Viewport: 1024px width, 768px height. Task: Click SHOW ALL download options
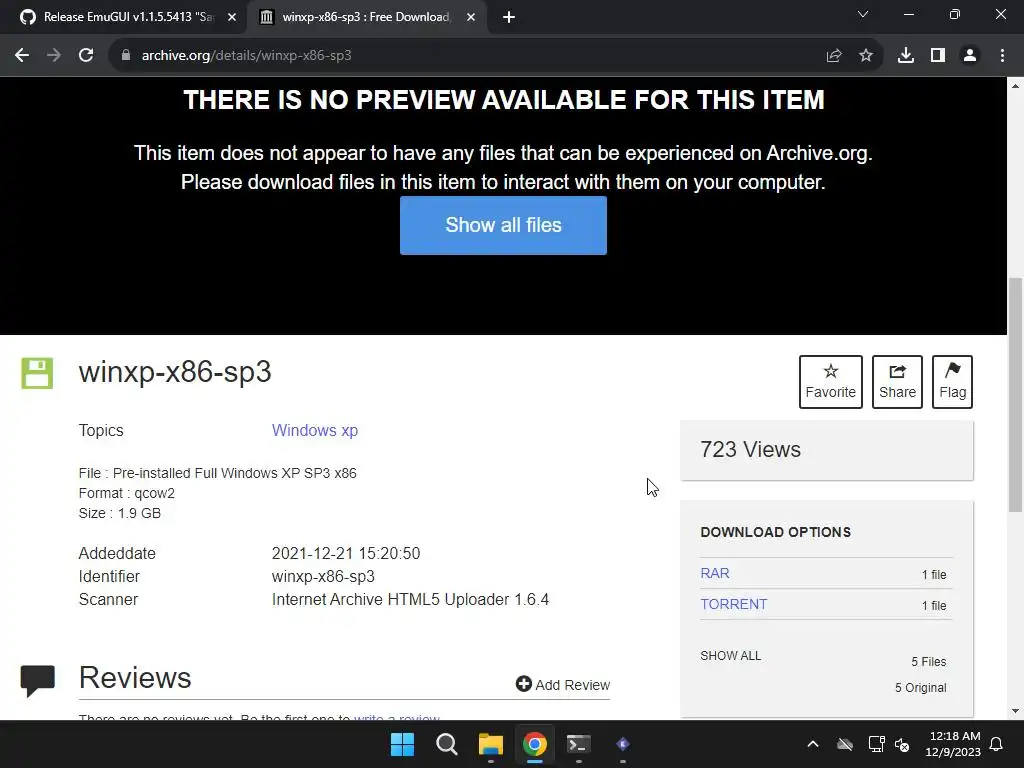point(731,656)
